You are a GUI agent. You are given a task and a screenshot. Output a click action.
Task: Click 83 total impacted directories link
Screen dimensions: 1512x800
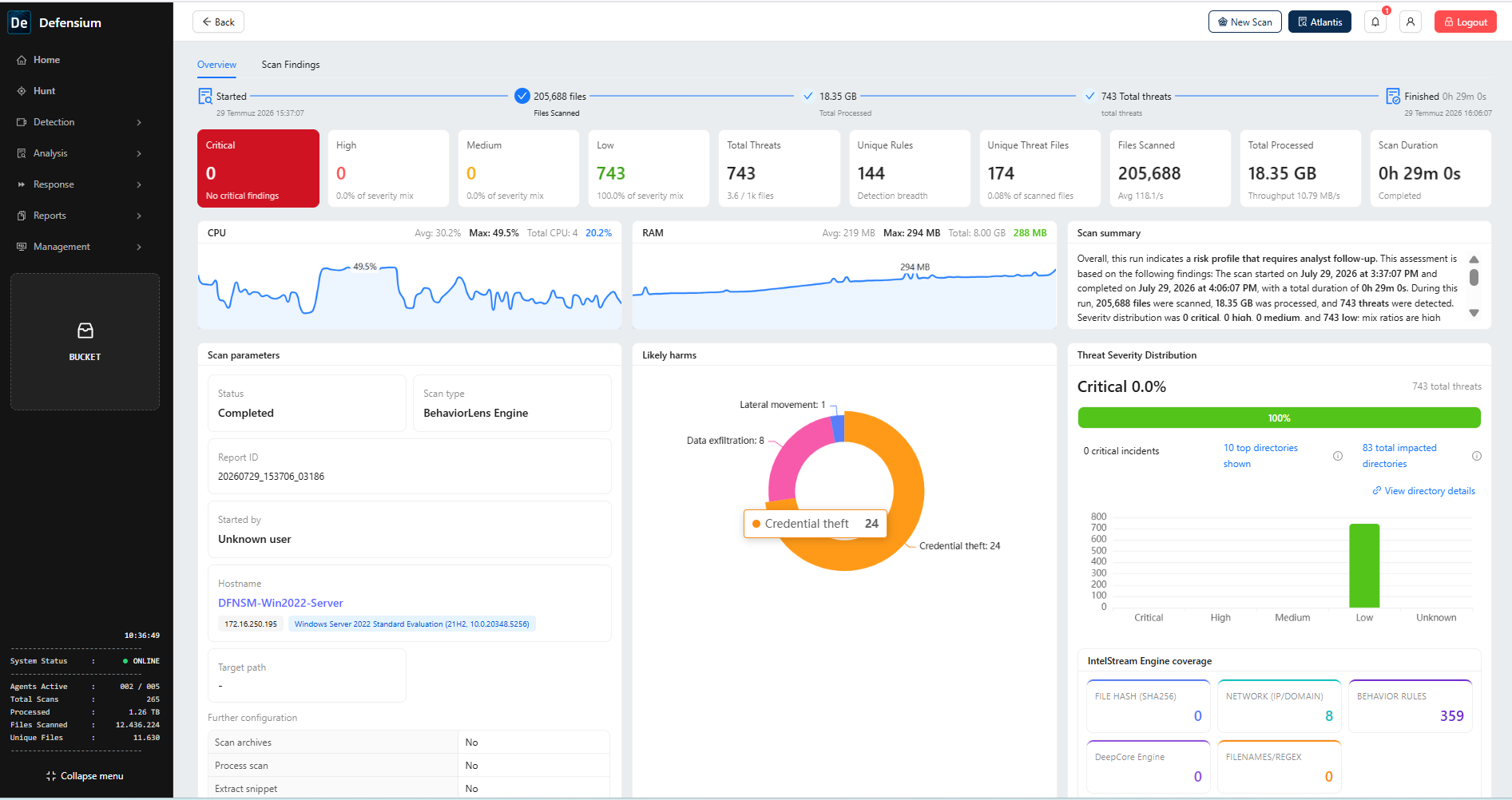point(1399,456)
